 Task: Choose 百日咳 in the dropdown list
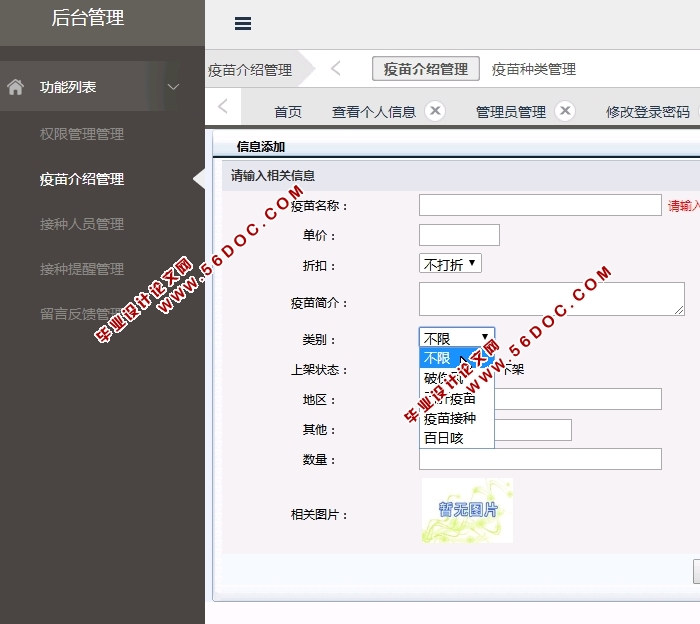tap(444, 438)
